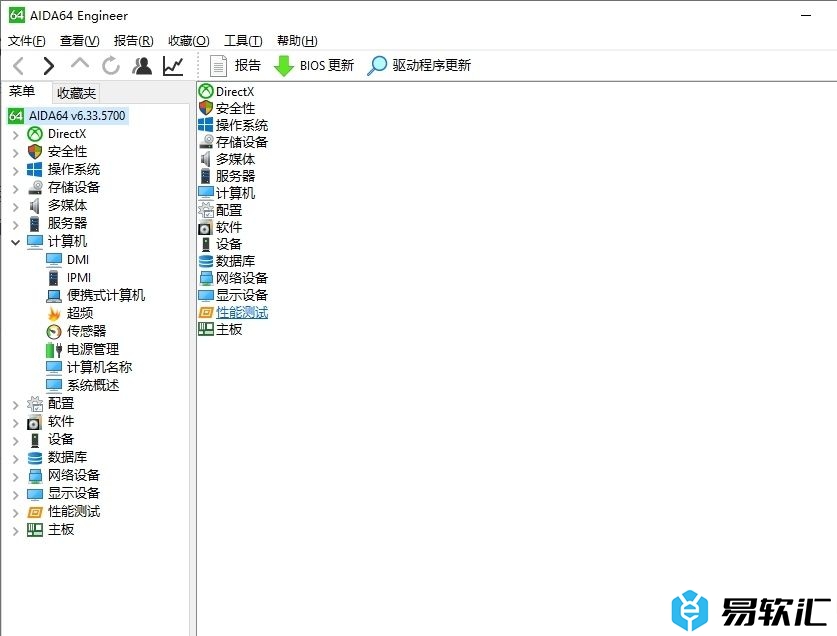Image resolution: width=837 pixels, height=636 pixels.
Task: Expand the 软件 tree node
Action: click(15, 422)
